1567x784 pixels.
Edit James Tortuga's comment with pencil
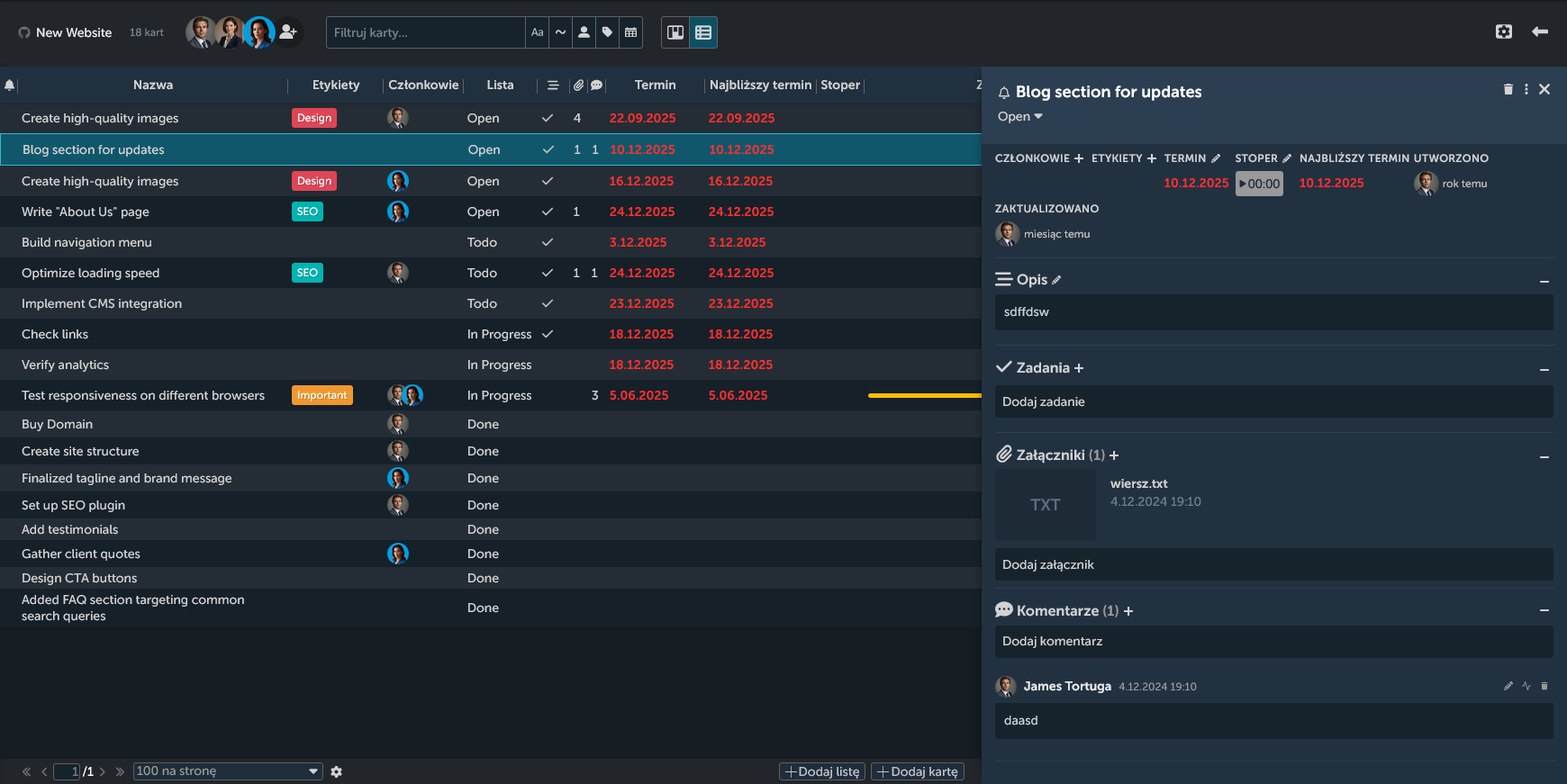click(x=1508, y=686)
